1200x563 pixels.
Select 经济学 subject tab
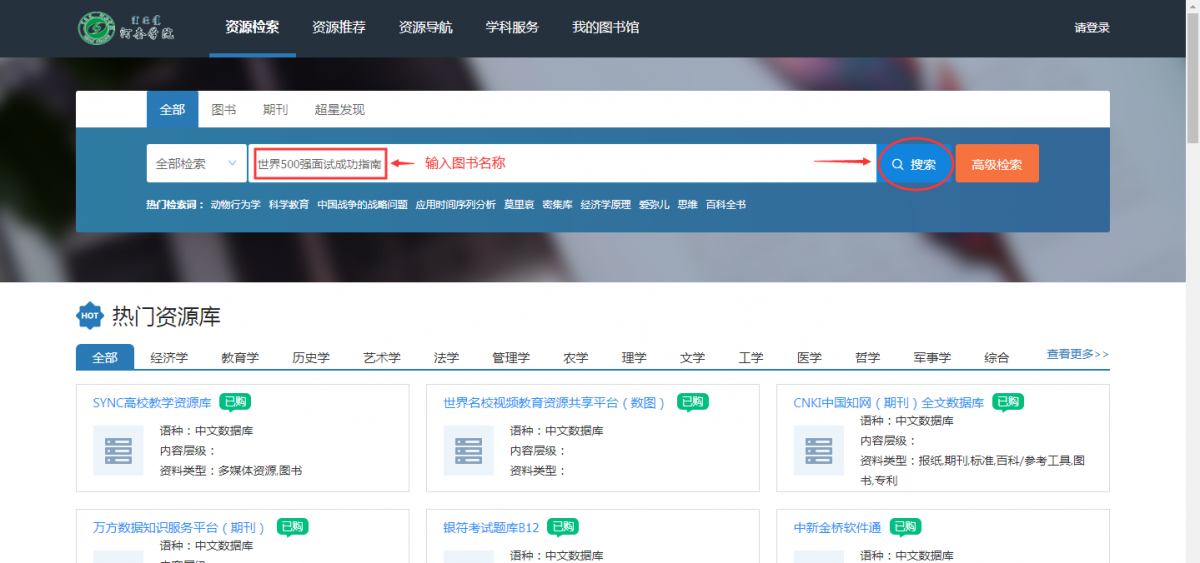(x=169, y=357)
